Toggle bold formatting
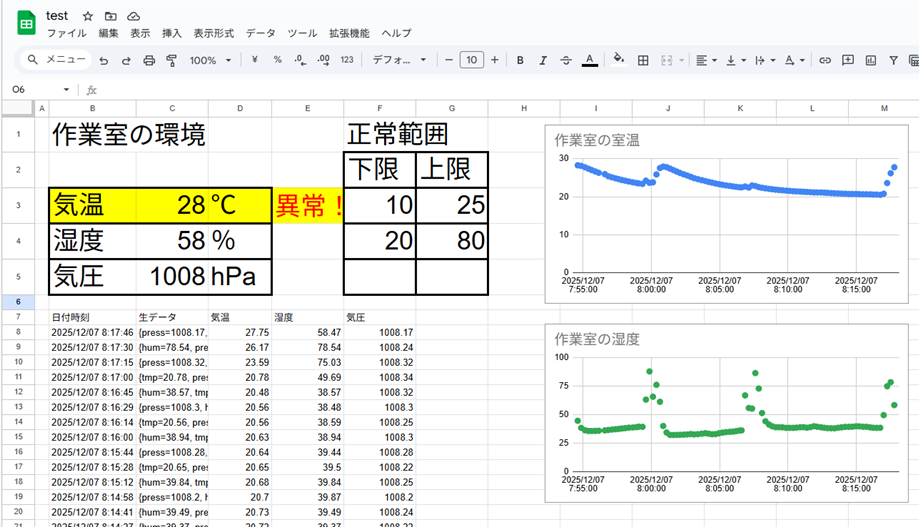The image size is (919, 527). (x=520, y=60)
